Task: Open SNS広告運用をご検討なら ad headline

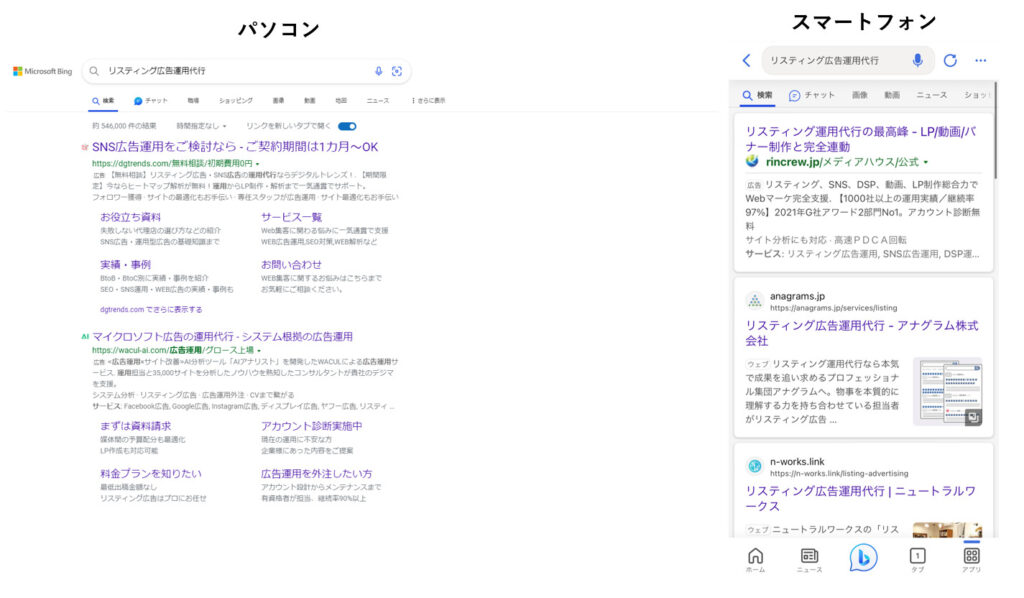Action: coord(235,147)
